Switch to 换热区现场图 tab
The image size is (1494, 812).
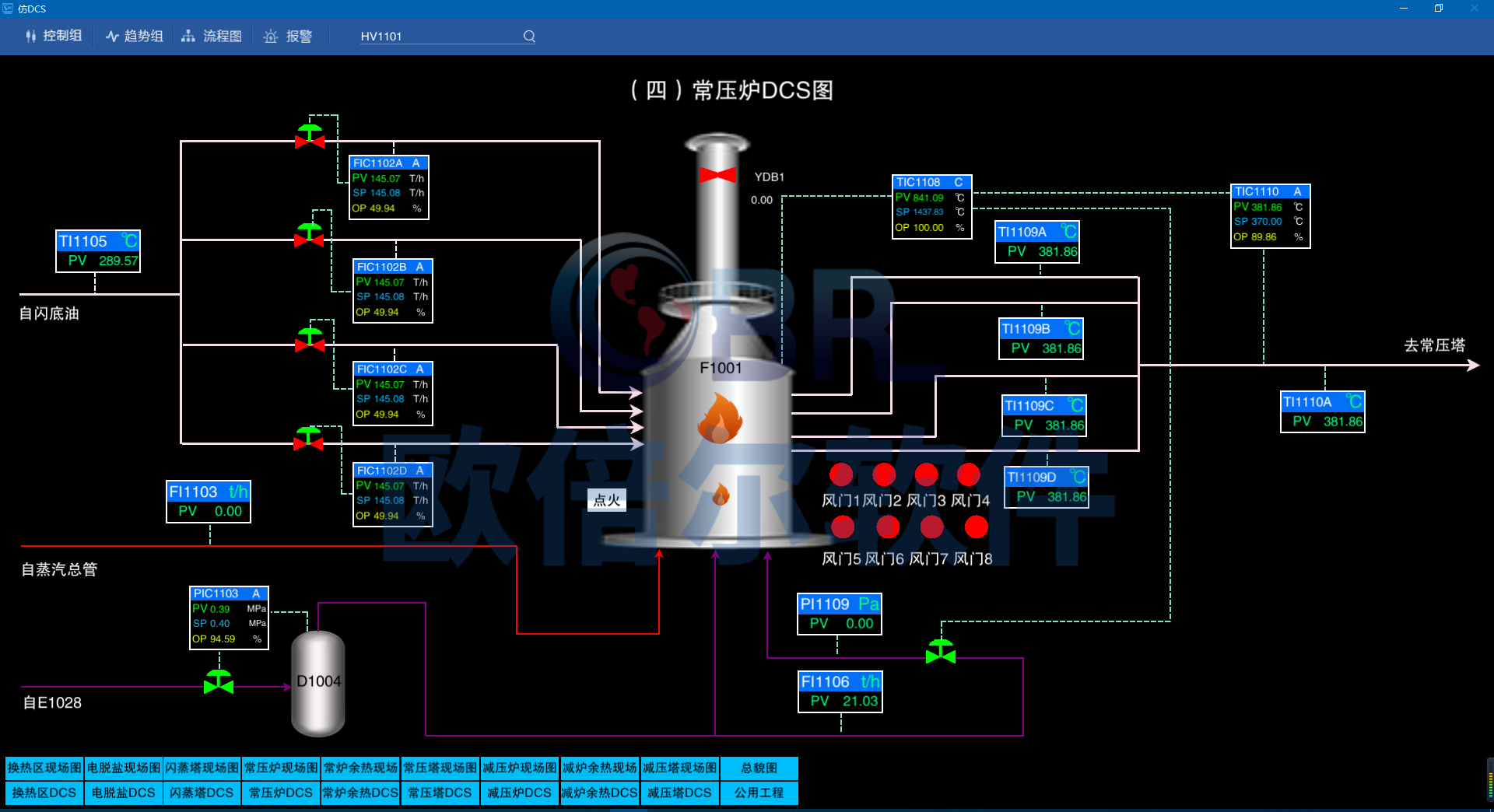click(44, 768)
